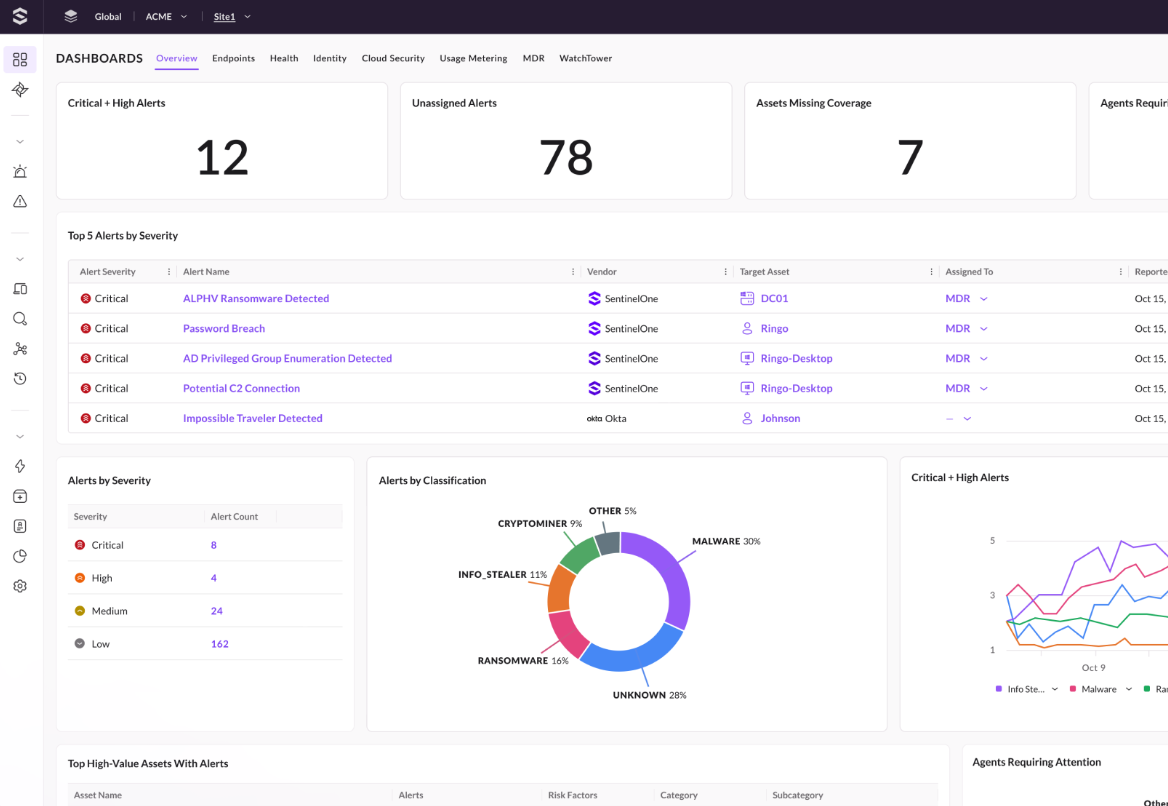
Task: Select the Malware legend swatch under the trend chart
Action: click(x=1073, y=688)
